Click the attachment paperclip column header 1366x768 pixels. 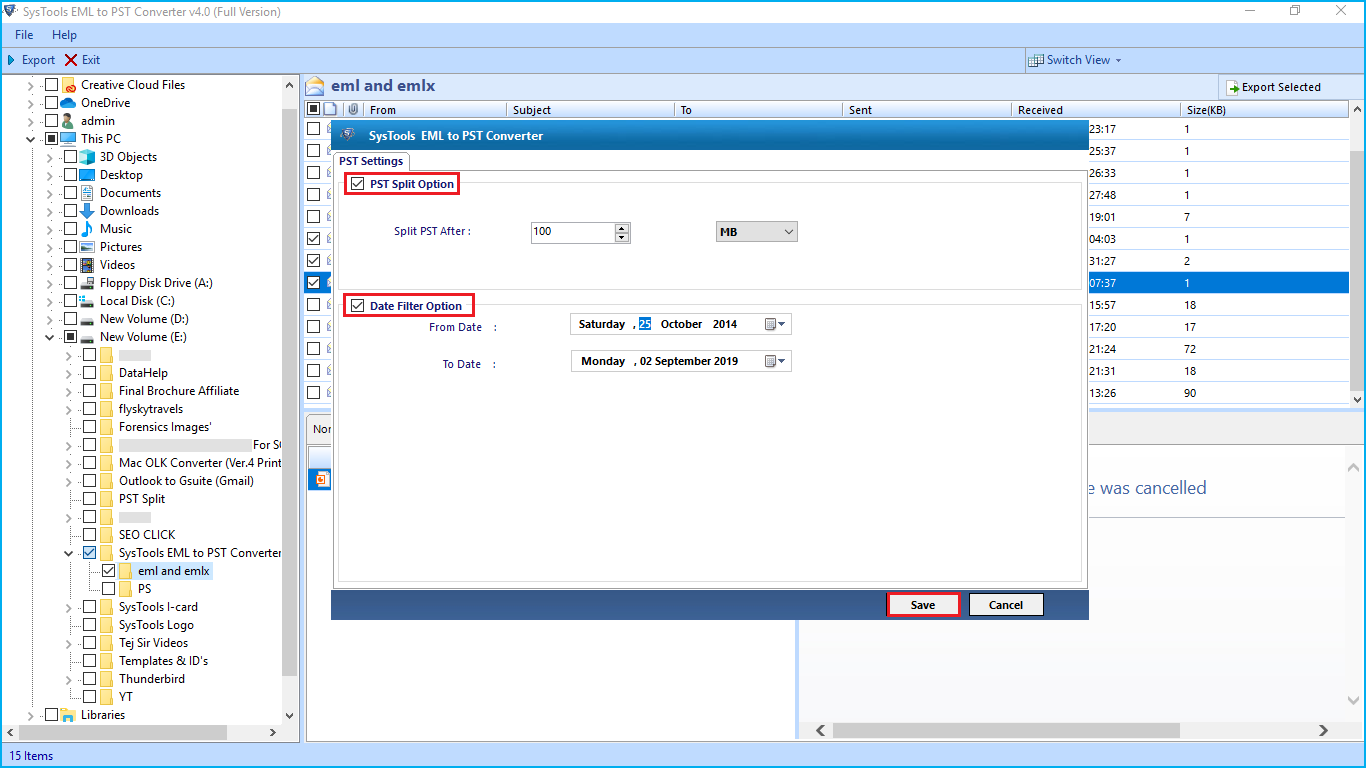click(353, 109)
